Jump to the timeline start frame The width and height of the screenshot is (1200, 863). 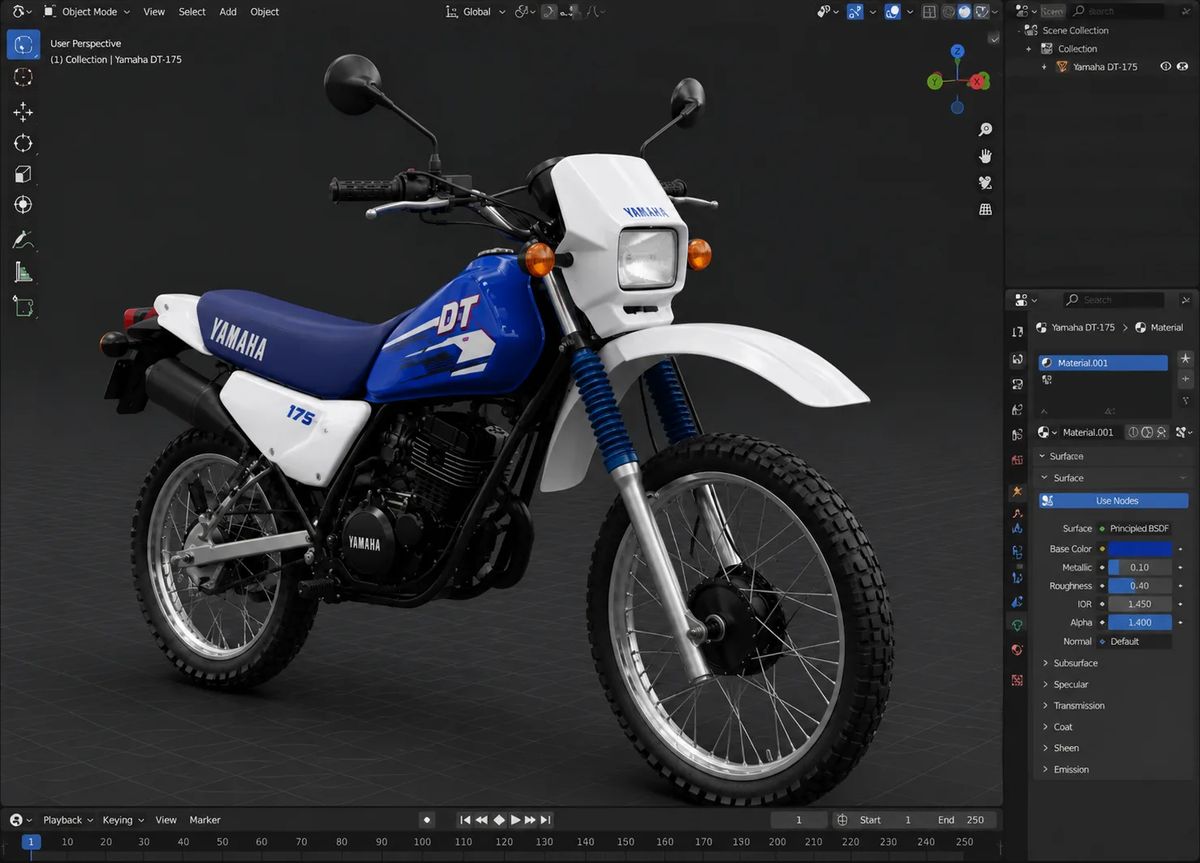(465, 820)
